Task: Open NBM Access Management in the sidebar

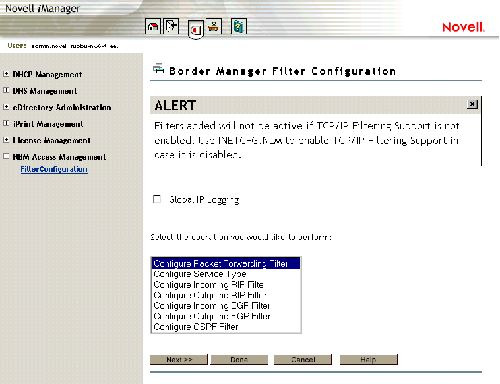Action: pyautogui.click(x=59, y=157)
